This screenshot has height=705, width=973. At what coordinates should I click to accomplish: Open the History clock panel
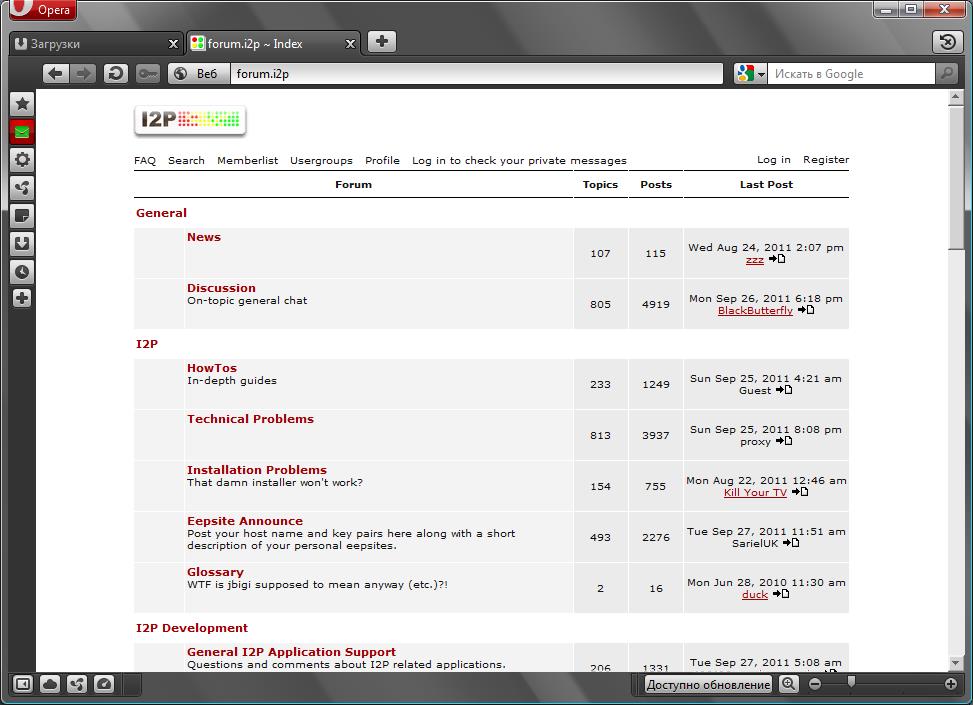(x=22, y=271)
